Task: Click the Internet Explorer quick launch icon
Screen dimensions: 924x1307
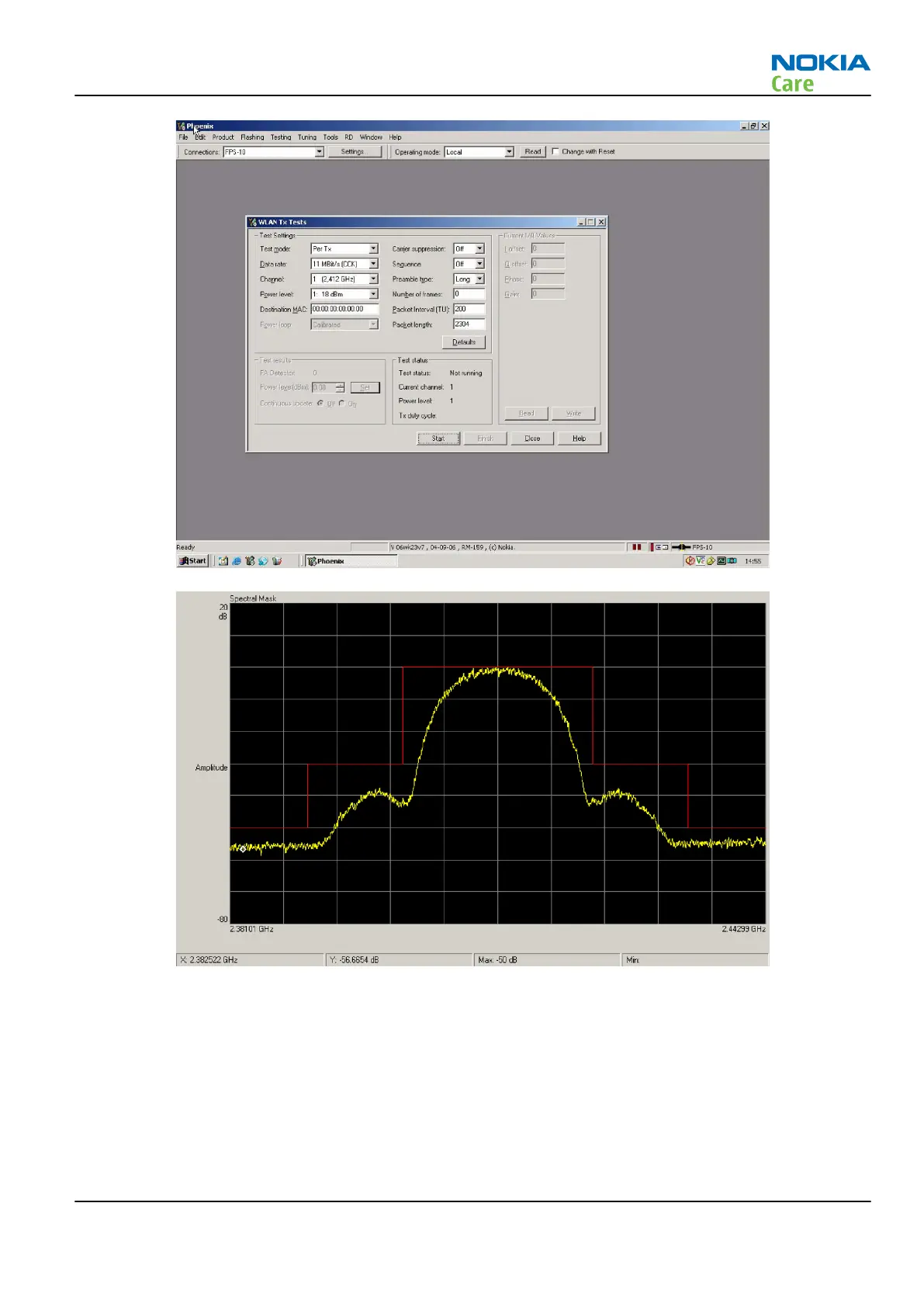Action: (237, 561)
